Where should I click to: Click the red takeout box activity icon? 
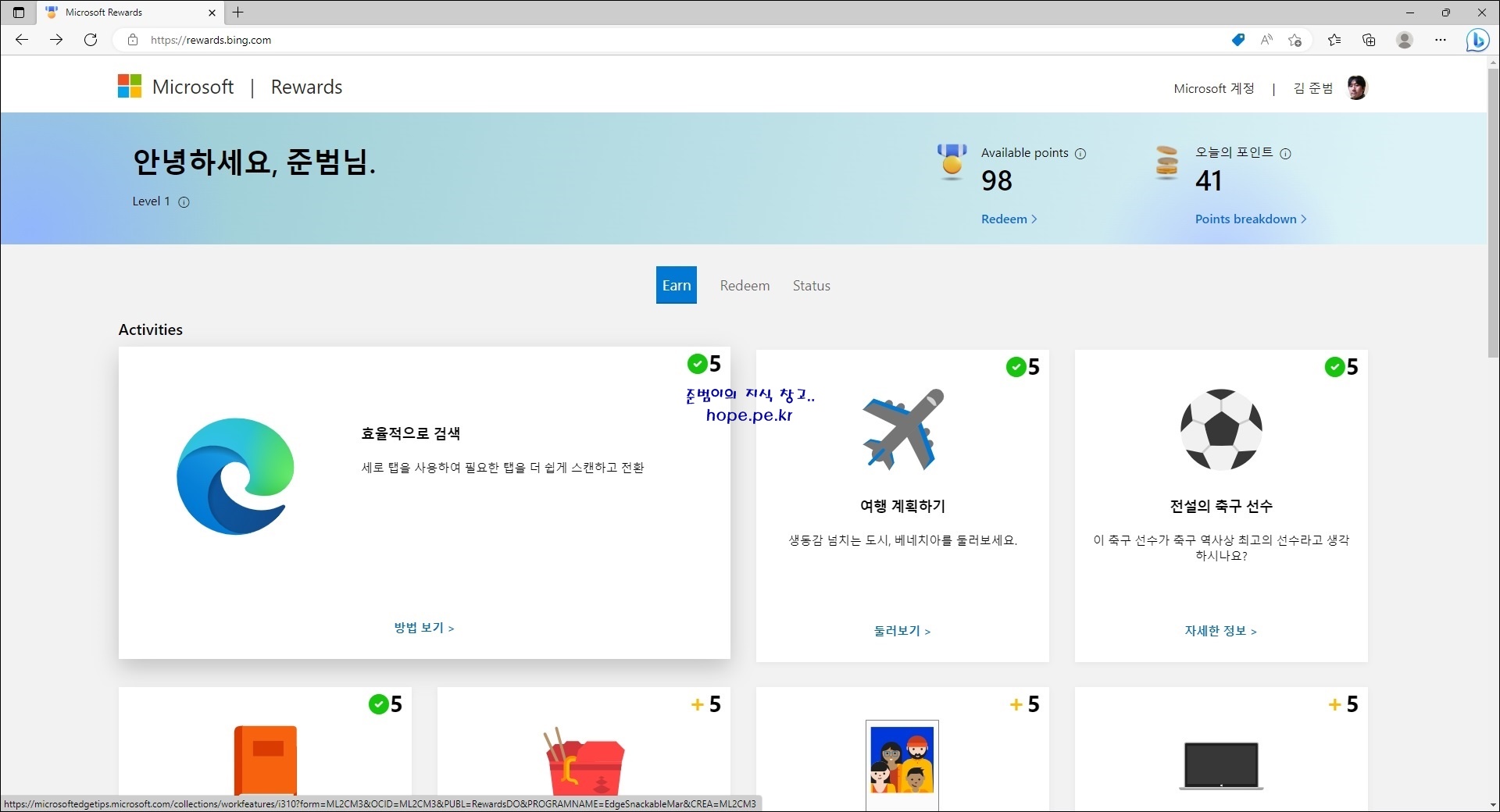click(x=584, y=762)
